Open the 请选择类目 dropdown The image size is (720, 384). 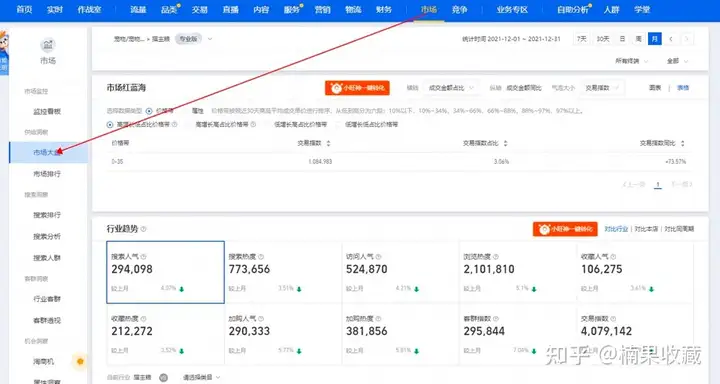(x=202, y=378)
